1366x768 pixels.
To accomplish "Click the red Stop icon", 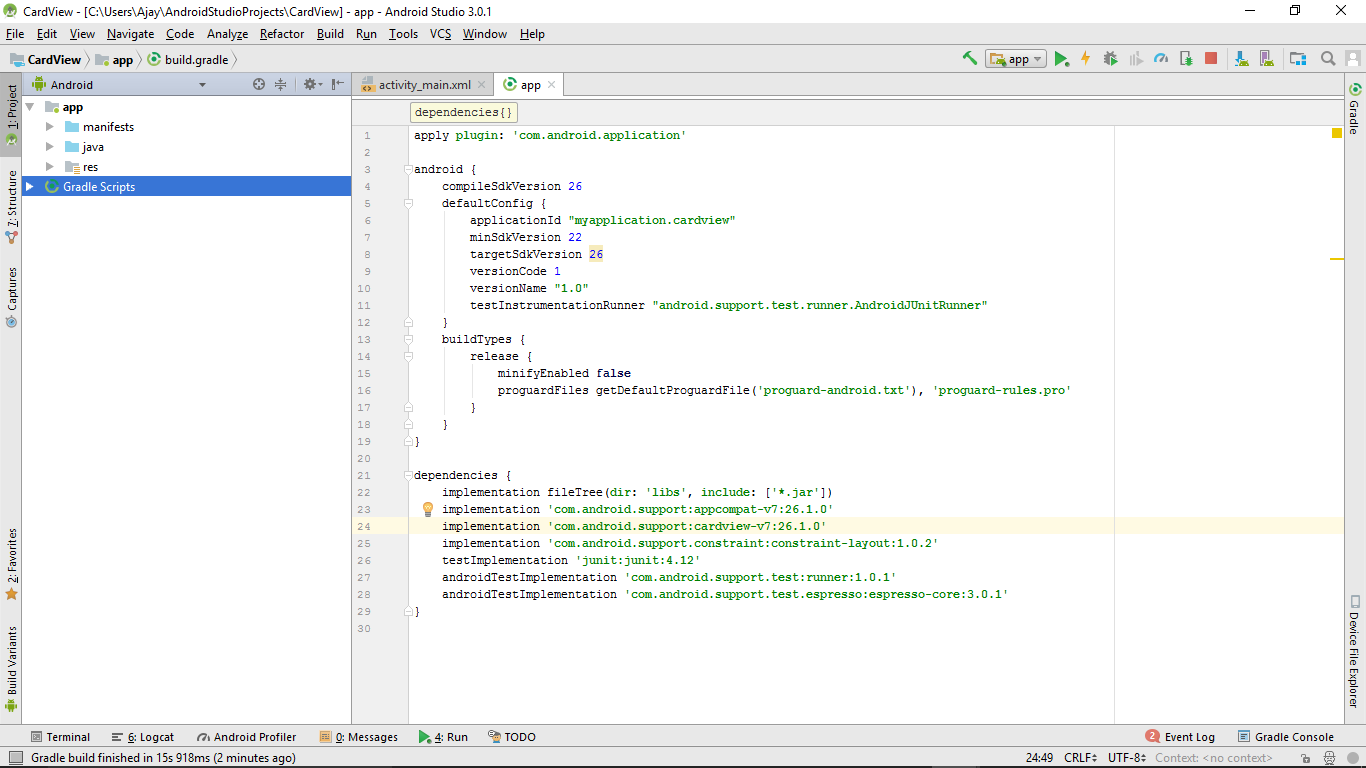I will [x=1211, y=59].
